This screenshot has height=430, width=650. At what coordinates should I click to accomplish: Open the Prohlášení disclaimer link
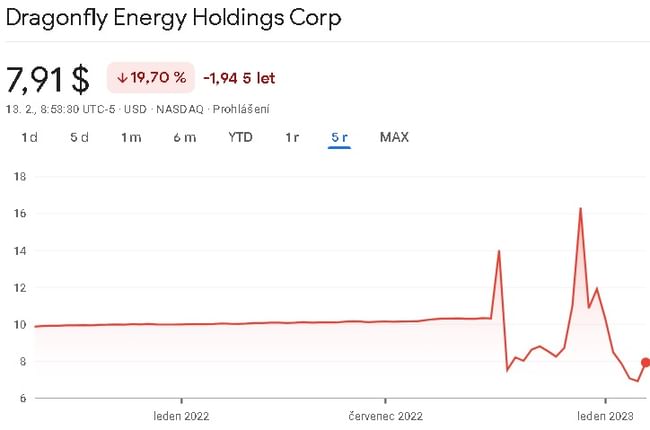(245, 109)
